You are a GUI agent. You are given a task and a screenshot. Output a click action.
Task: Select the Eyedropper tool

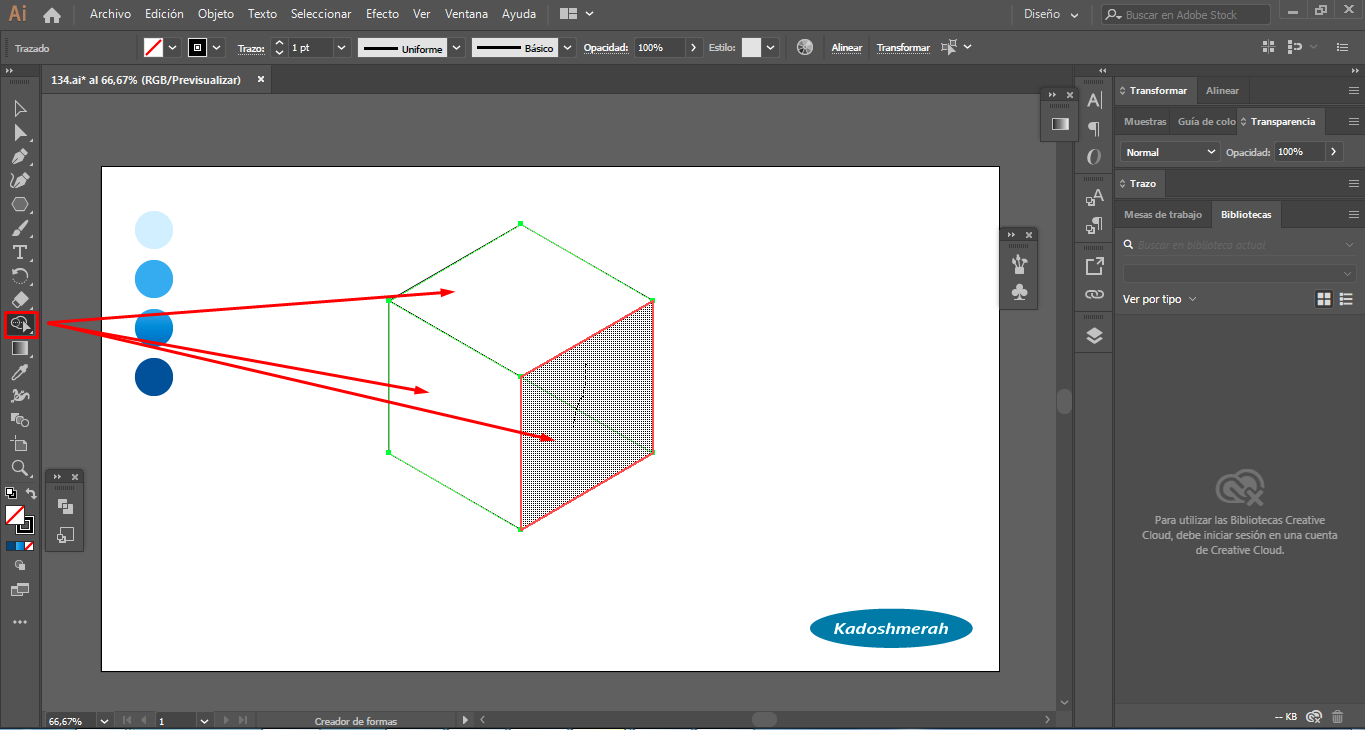20,372
